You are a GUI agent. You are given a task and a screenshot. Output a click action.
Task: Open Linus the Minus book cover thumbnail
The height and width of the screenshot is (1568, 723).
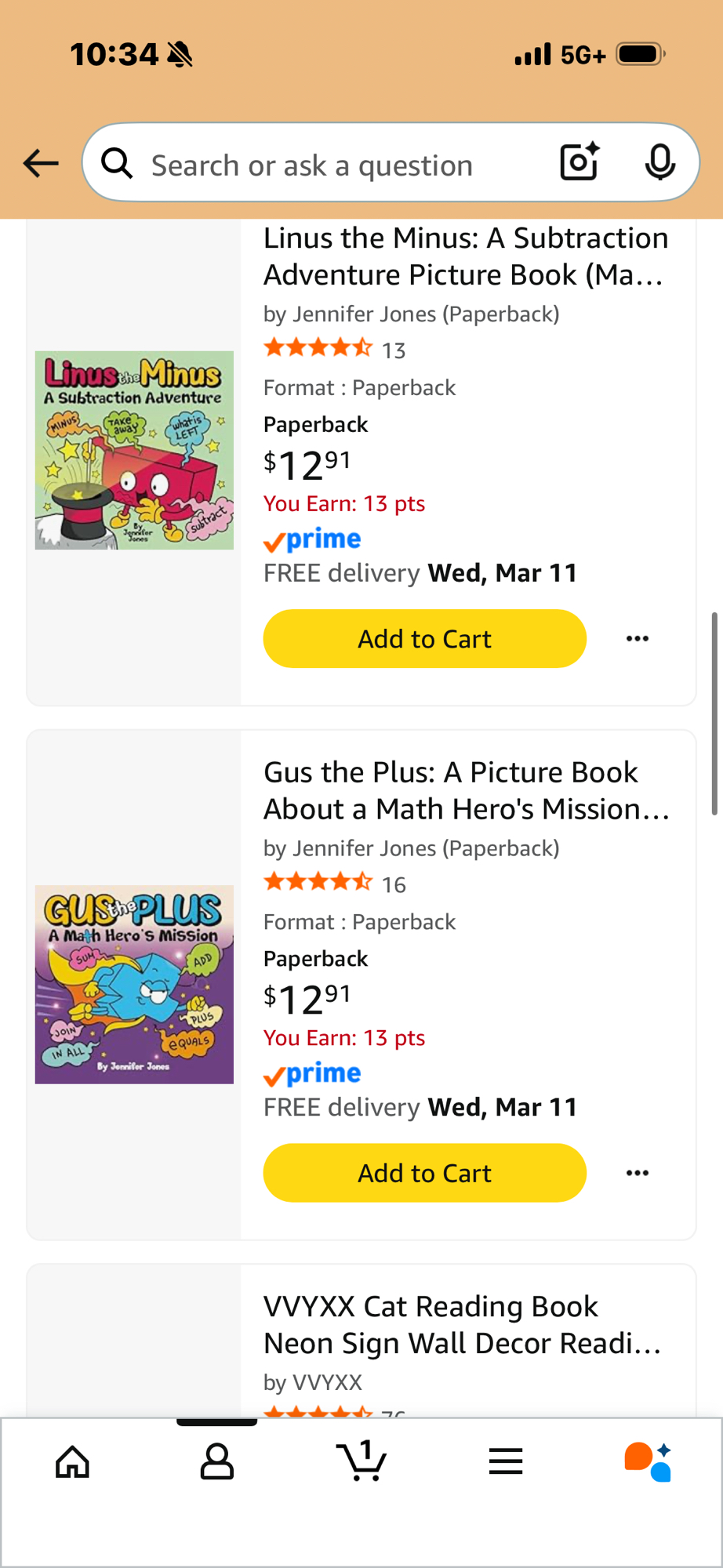click(x=134, y=450)
